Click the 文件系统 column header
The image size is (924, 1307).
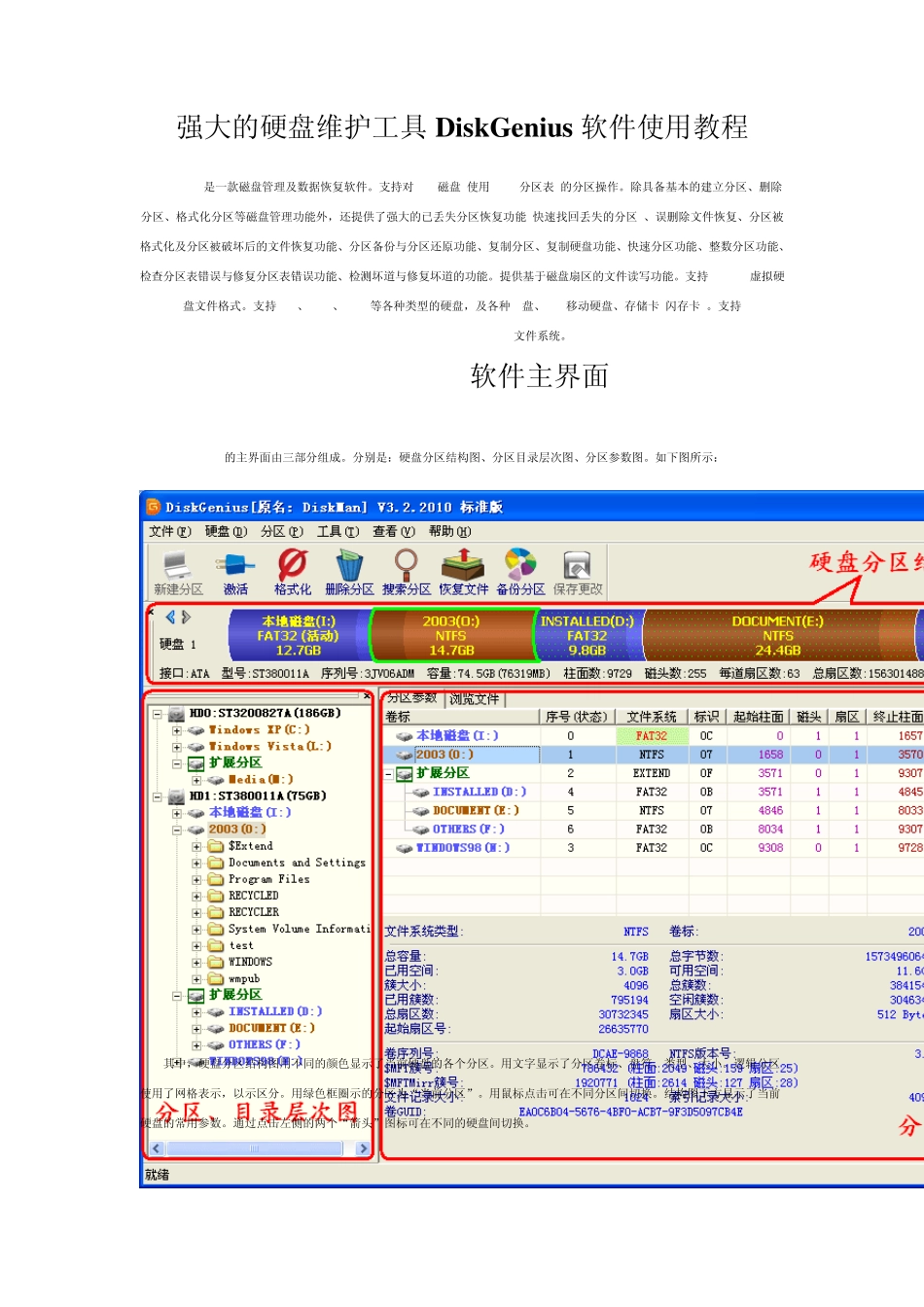point(652,717)
